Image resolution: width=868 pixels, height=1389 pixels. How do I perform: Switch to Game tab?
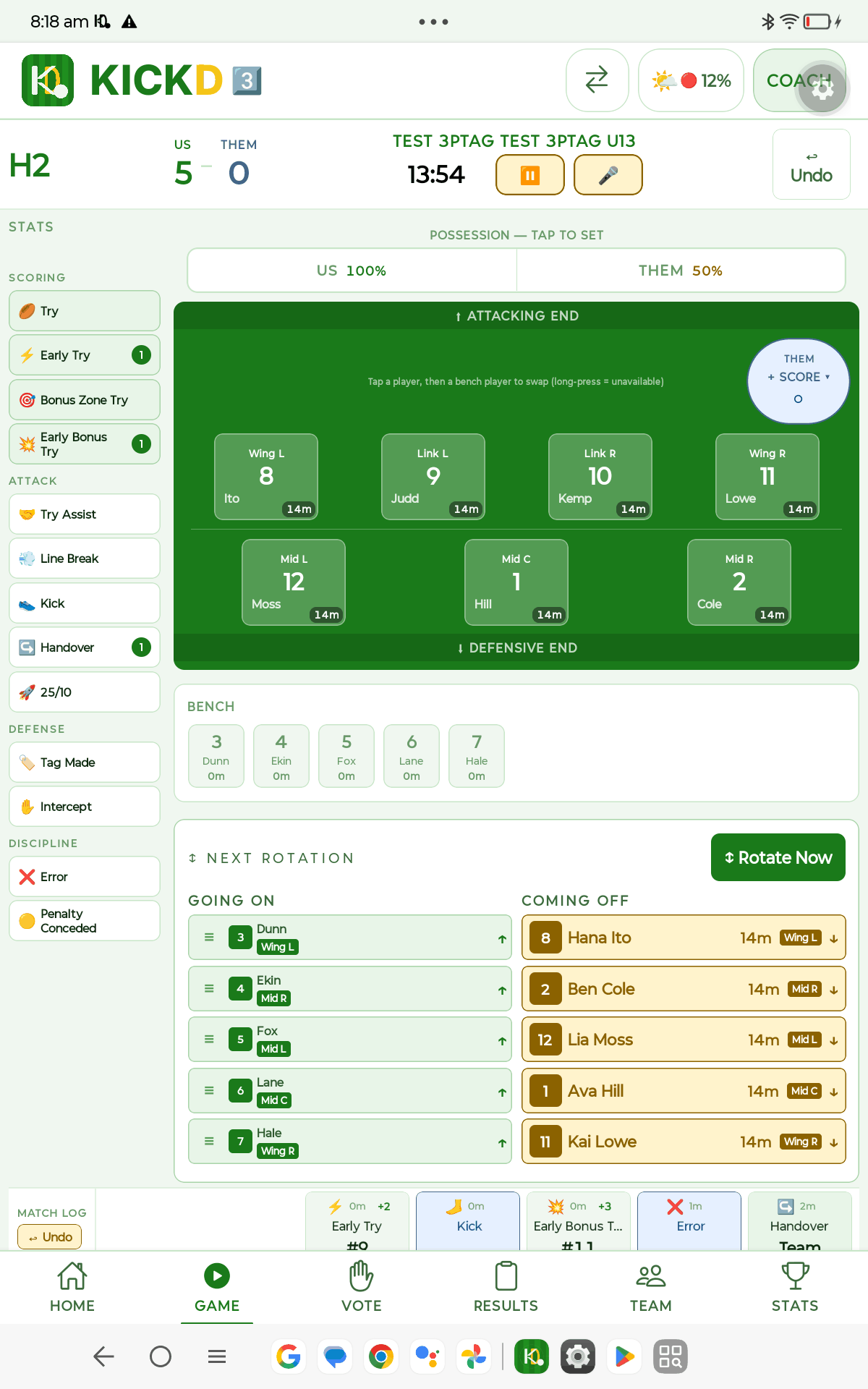(x=217, y=1287)
